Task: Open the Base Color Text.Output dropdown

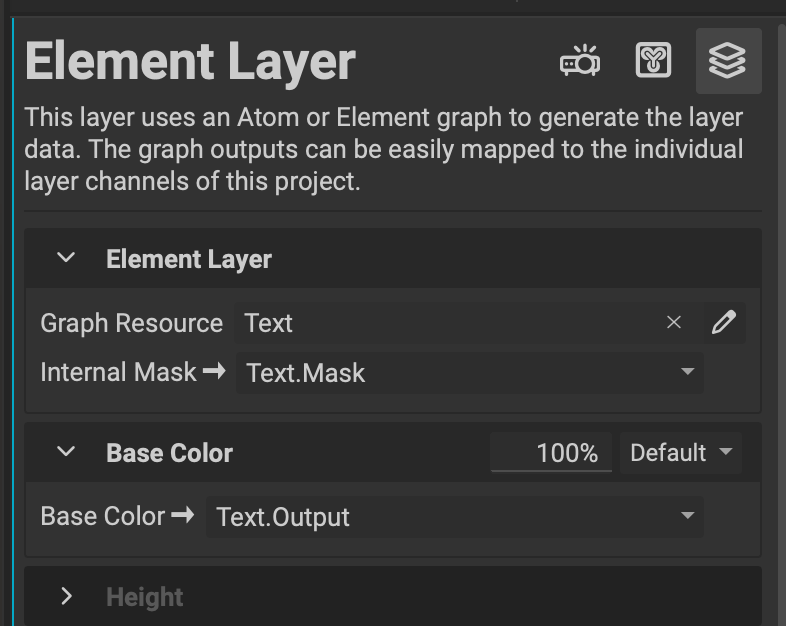Action: pos(455,517)
